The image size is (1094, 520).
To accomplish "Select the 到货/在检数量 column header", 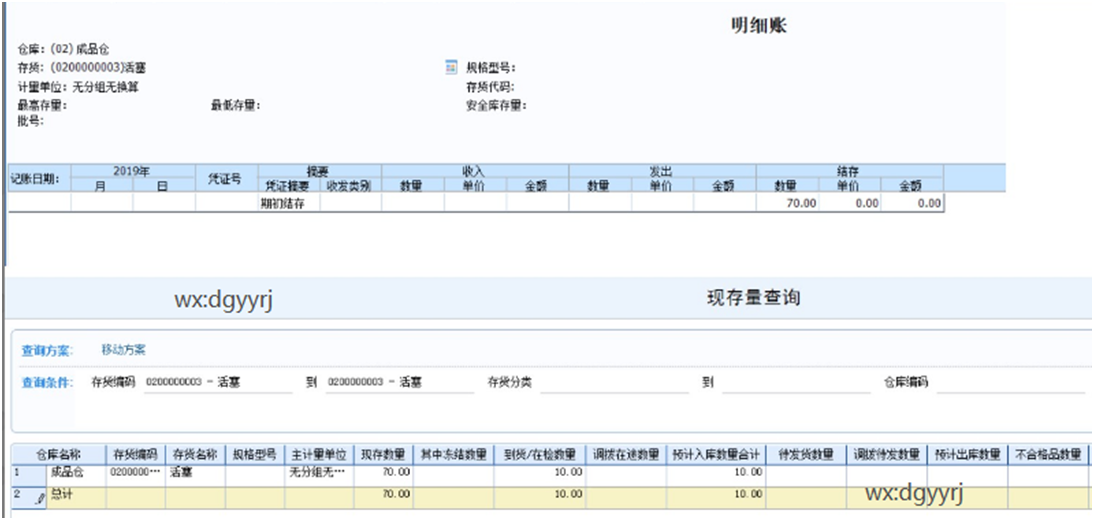I will (x=540, y=454).
